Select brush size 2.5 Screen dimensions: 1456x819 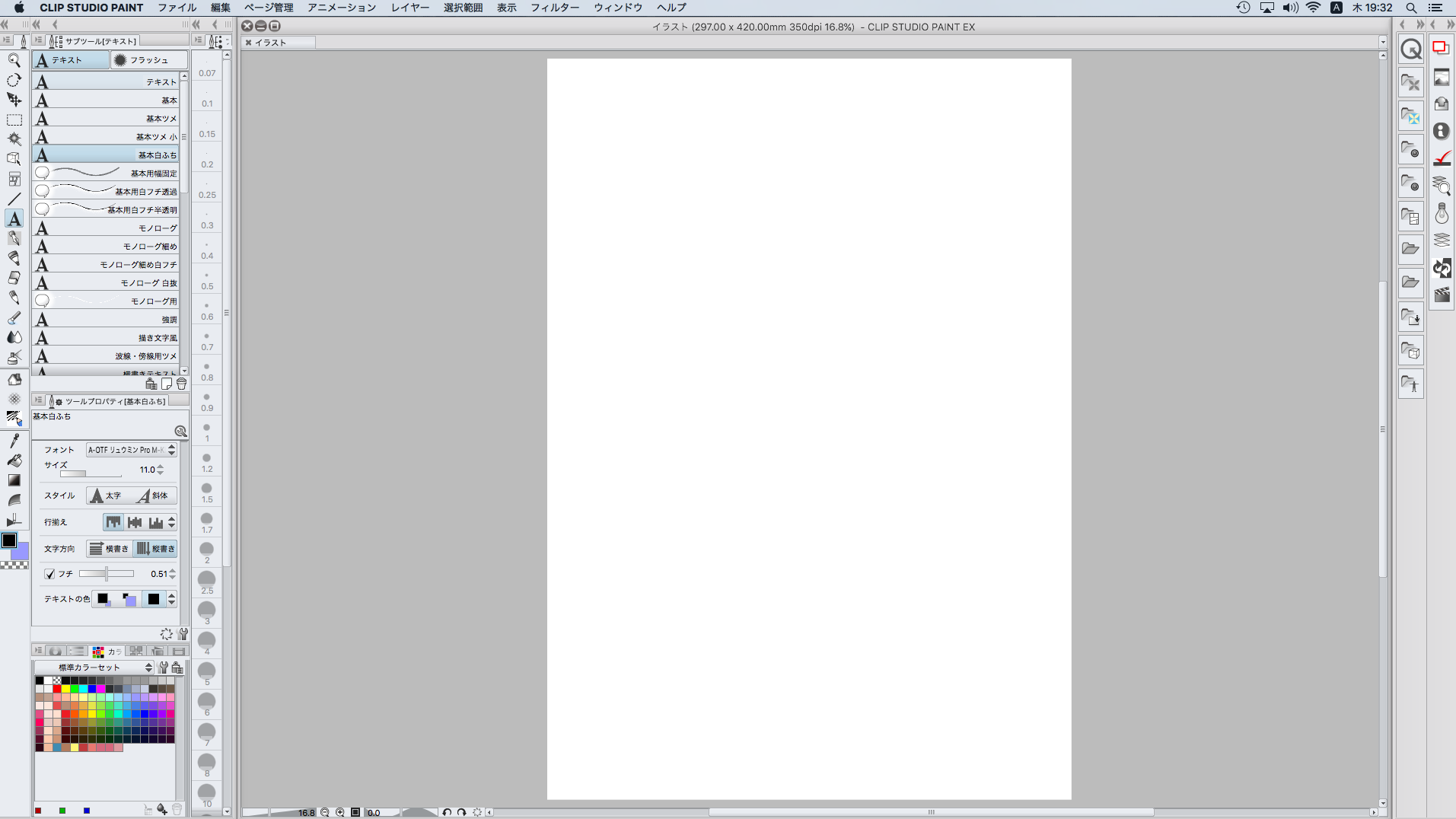[x=207, y=582]
